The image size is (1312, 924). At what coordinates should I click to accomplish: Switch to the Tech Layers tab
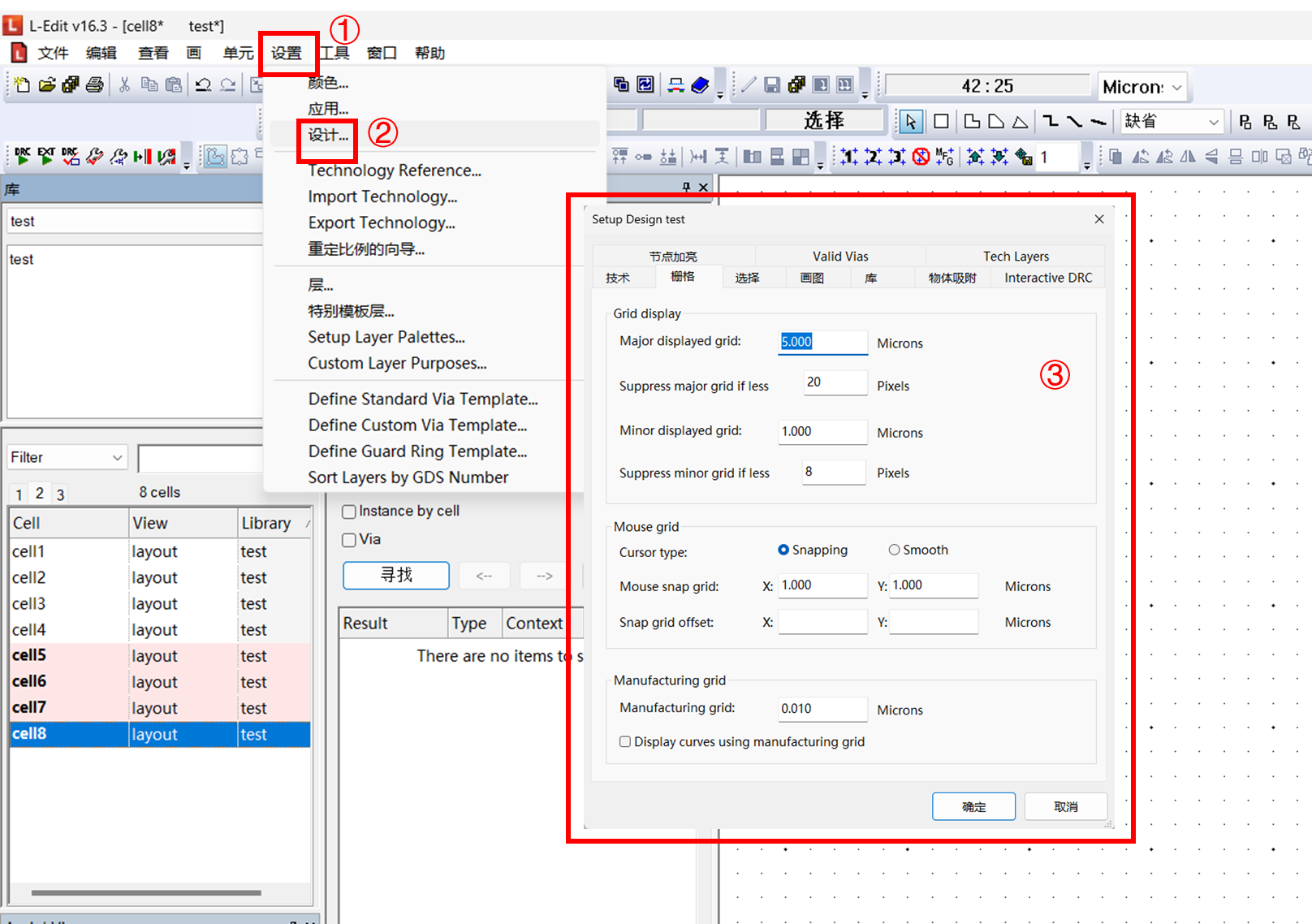pos(1016,257)
